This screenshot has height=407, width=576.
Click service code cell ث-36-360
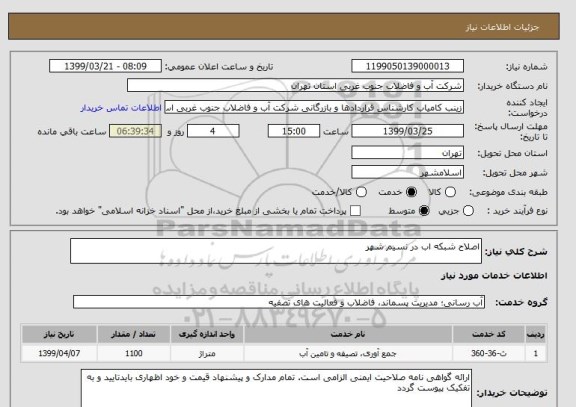[x=489, y=353]
